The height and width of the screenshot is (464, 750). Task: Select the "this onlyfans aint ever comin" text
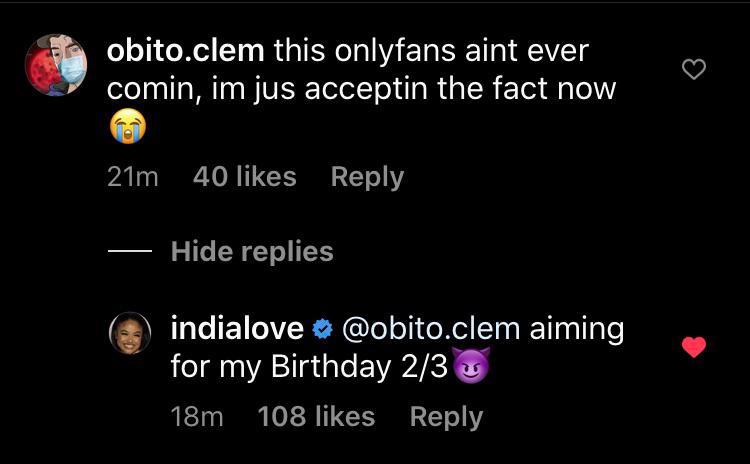(x=430, y=49)
